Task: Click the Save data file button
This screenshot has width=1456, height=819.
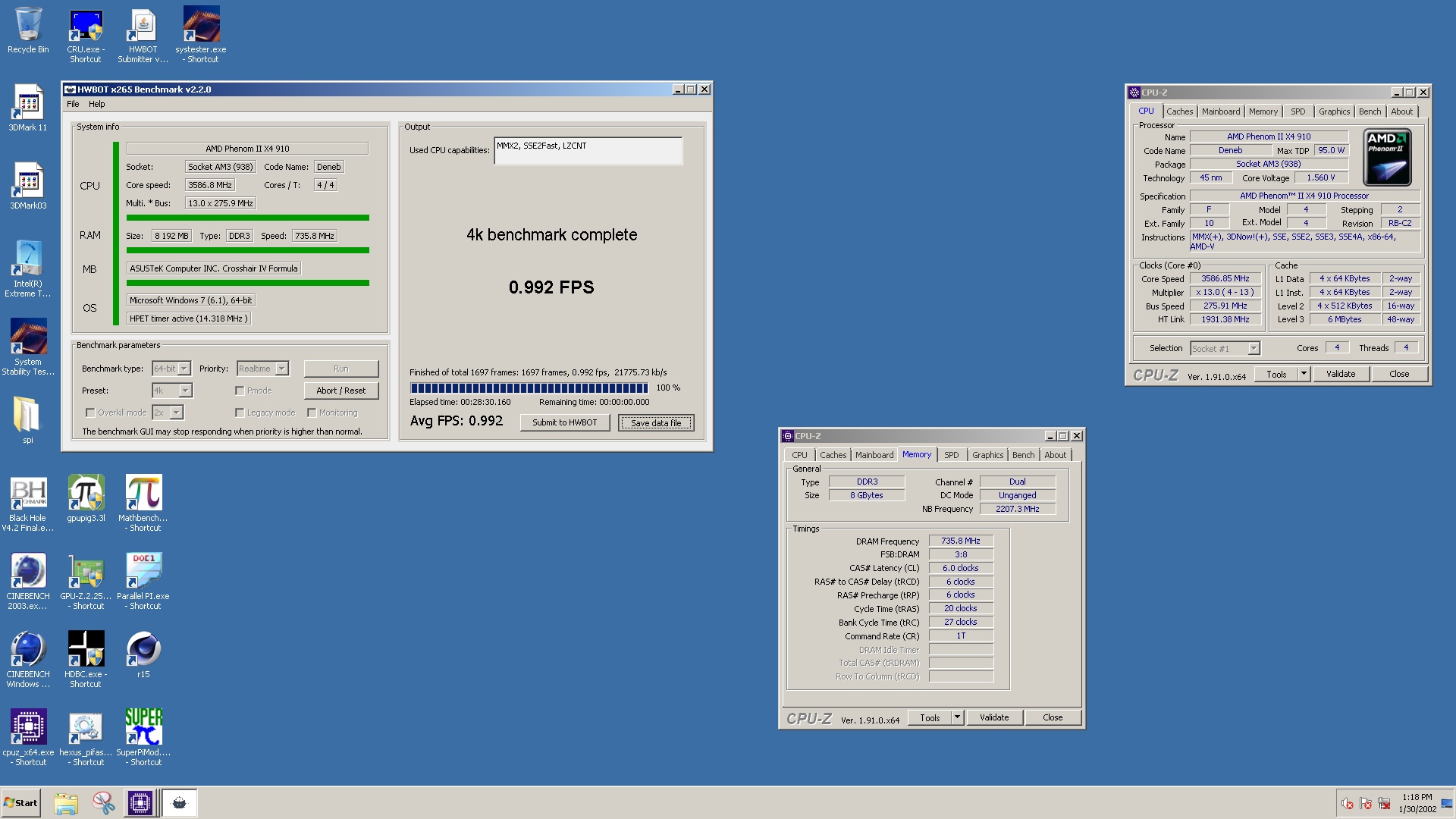Action: point(656,422)
